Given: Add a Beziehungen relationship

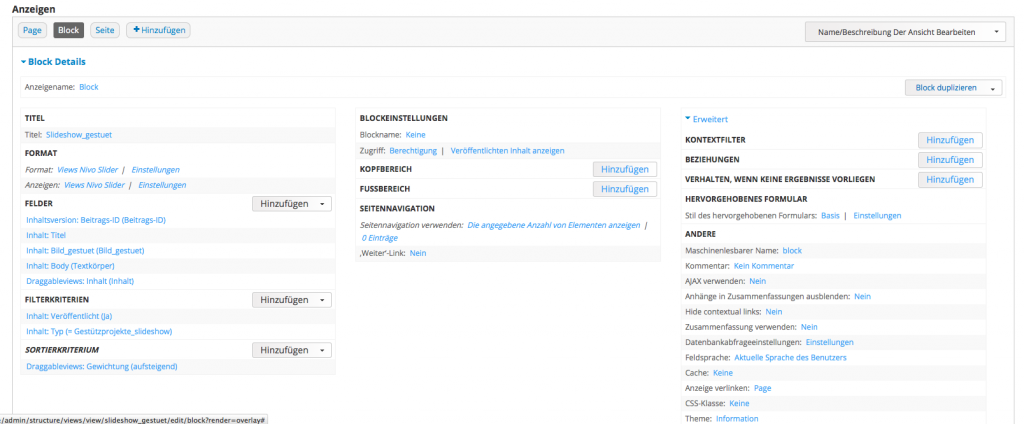Looking at the screenshot, I should pos(949,160).
